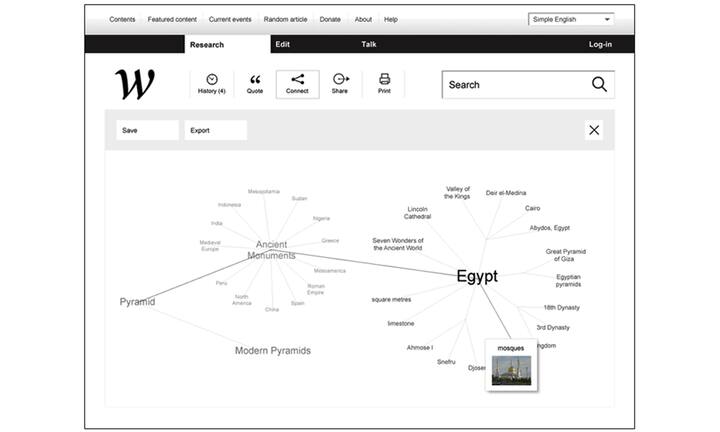The image size is (720, 432).
Task: Click the magnifying glass search icon
Action: point(599,85)
